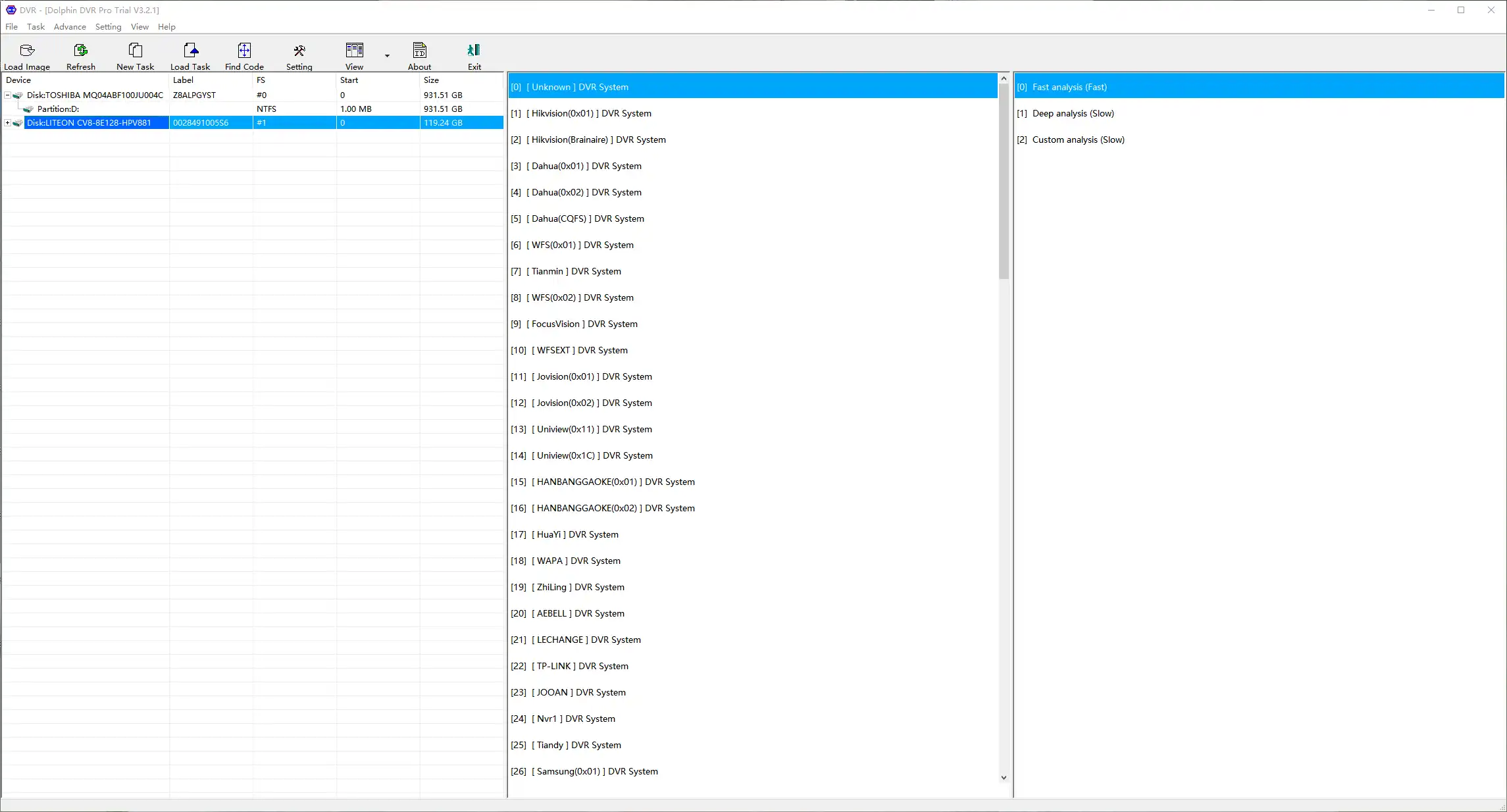This screenshot has width=1507, height=812.
Task: Select Partition:D: in the device tree
Action: tap(58, 109)
